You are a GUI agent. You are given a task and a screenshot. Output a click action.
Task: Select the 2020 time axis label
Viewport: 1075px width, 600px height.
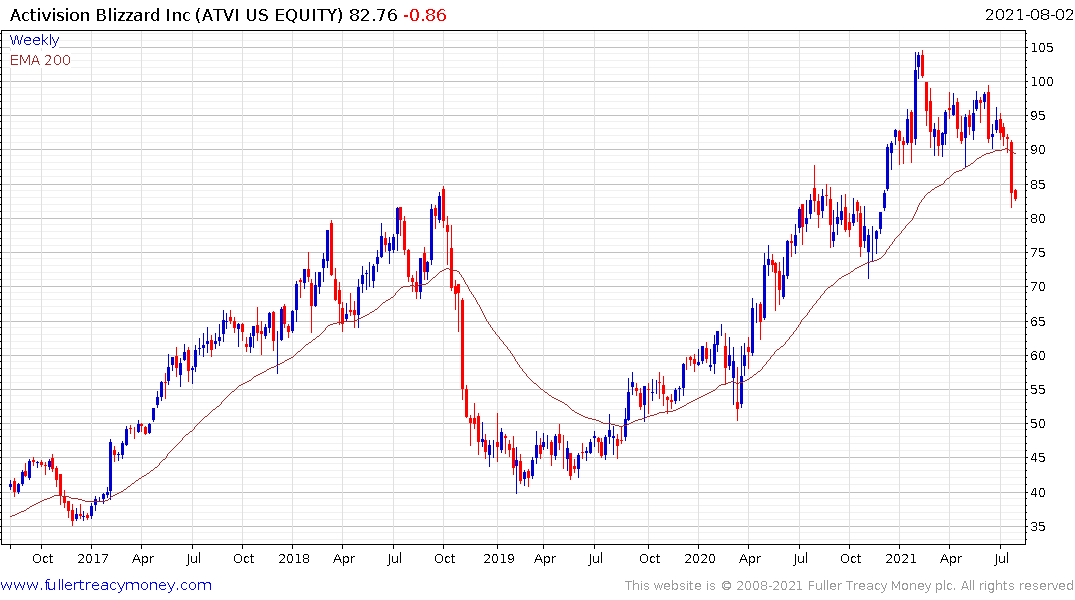coord(700,558)
